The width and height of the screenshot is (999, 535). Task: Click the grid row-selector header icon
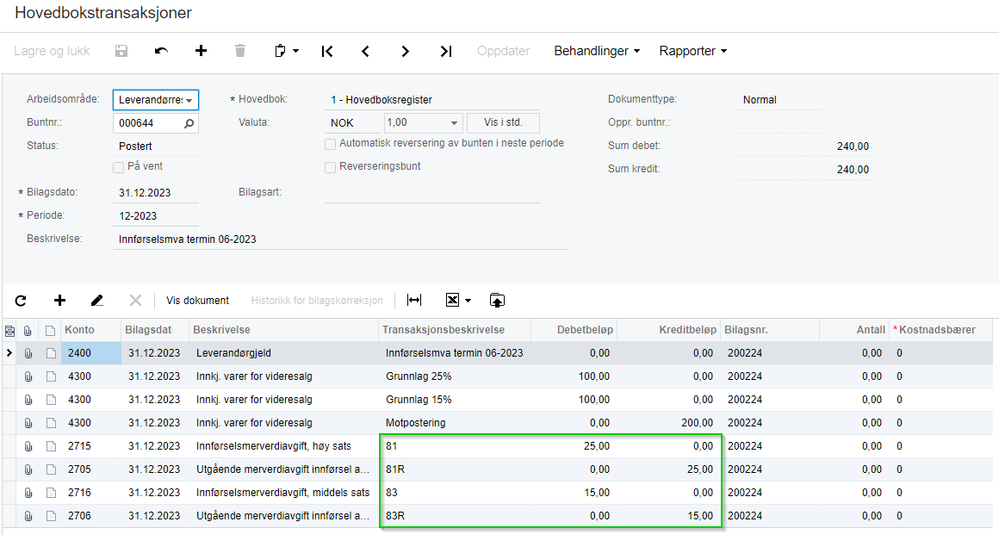[x=10, y=331]
